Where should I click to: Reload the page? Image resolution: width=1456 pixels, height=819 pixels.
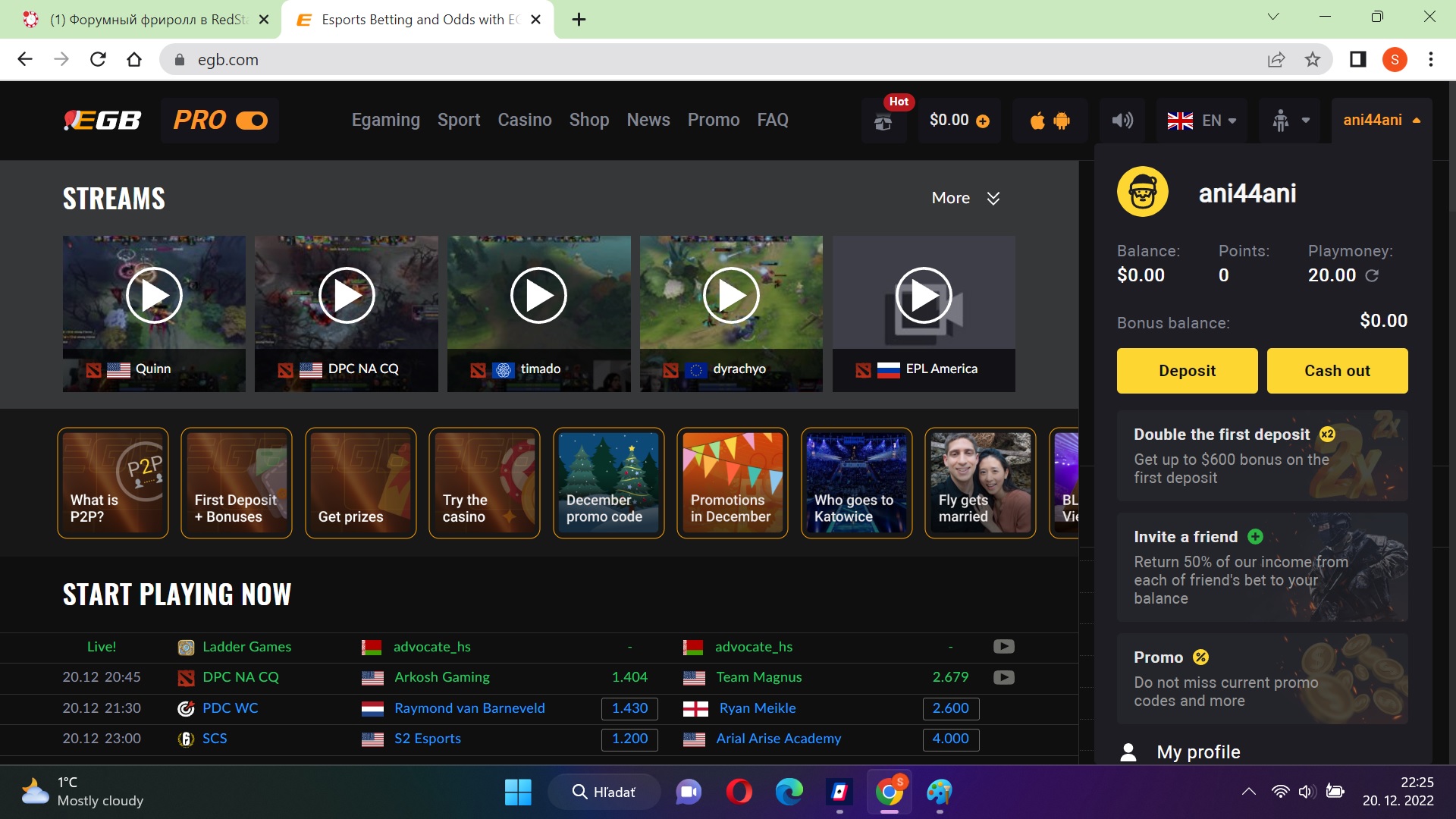[98, 59]
